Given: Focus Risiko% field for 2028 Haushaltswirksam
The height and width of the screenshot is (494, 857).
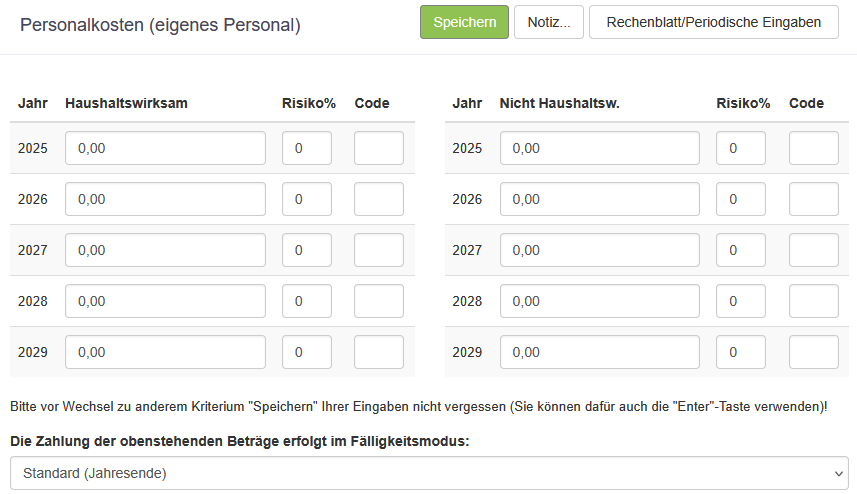Looking at the screenshot, I should click(307, 301).
